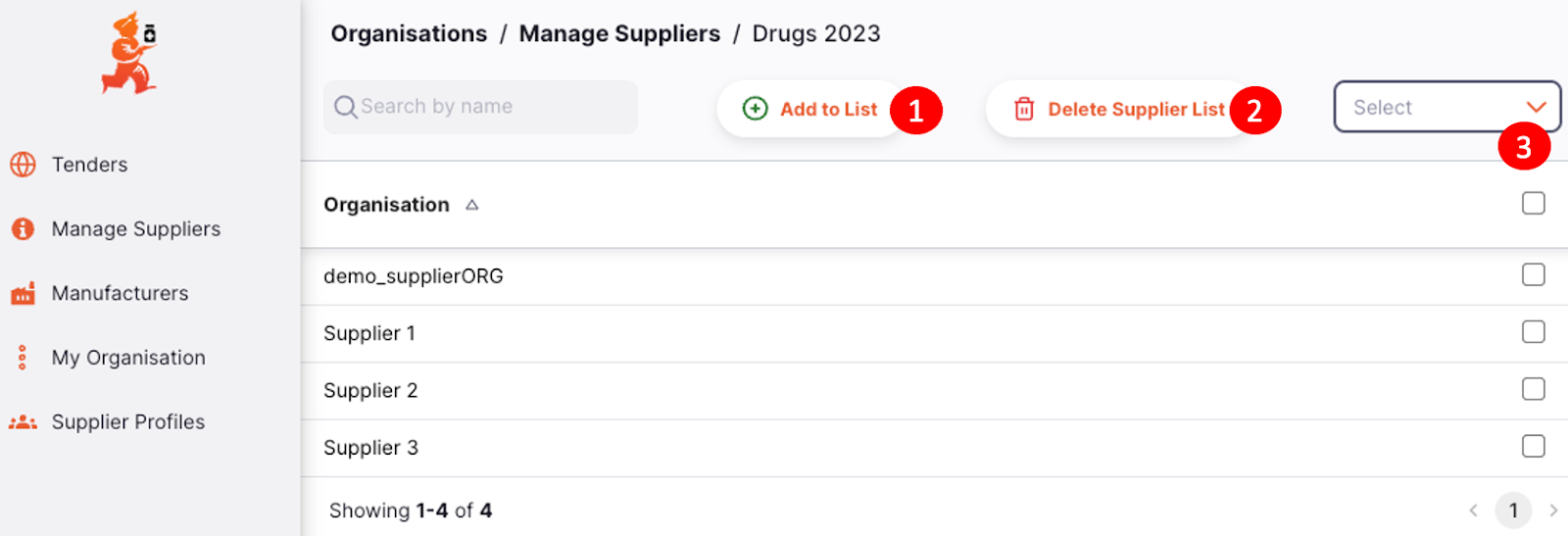The height and width of the screenshot is (537, 1568).
Task: Click the Manufacturers factory icon
Action: (x=23, y=293)
